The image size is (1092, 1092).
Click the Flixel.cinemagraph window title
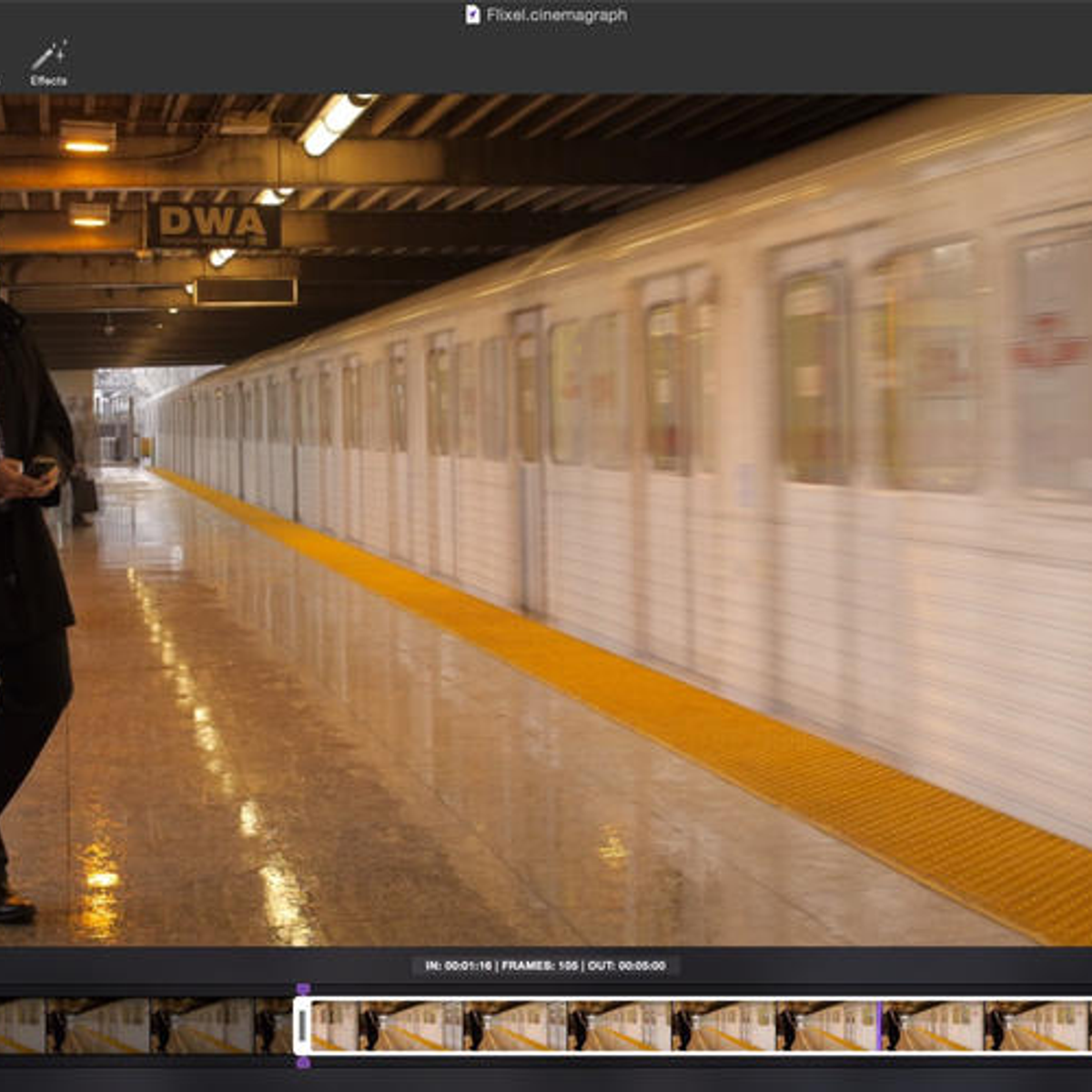tap(555, 15)
